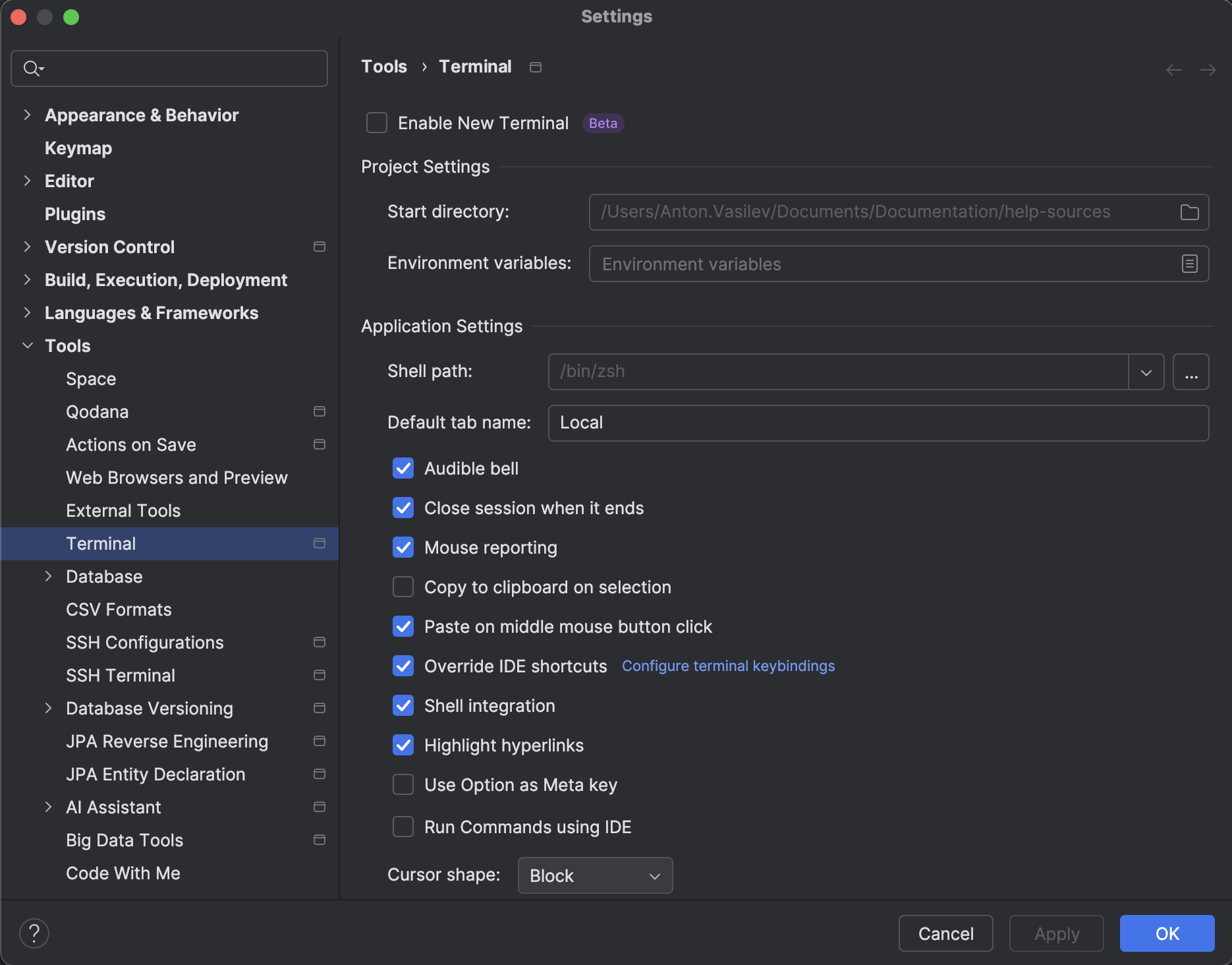
Task: Check Enable New Terminal Beta
Action: point(376,123)
